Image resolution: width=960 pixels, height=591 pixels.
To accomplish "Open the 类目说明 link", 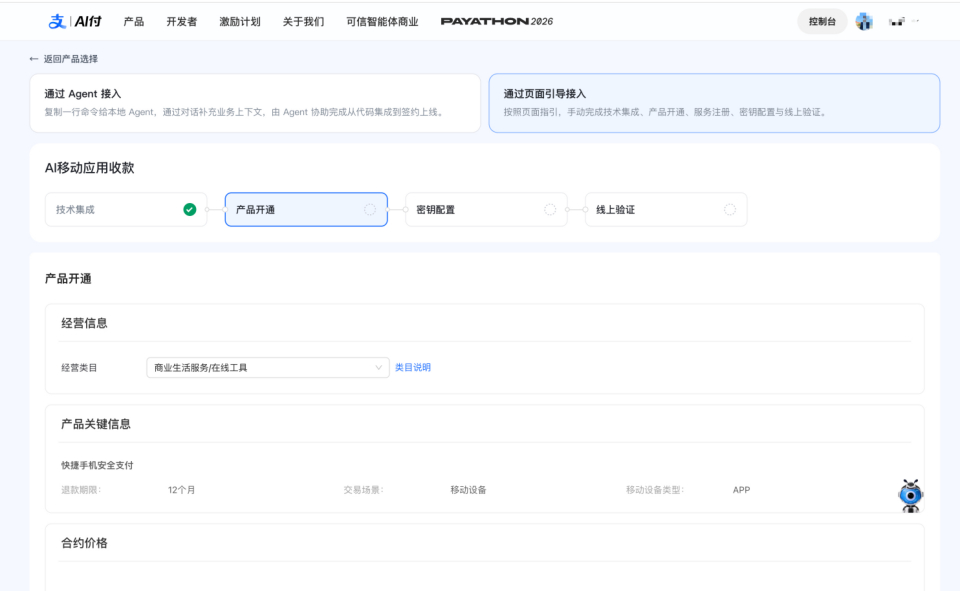I will click(x=413, y=367).
